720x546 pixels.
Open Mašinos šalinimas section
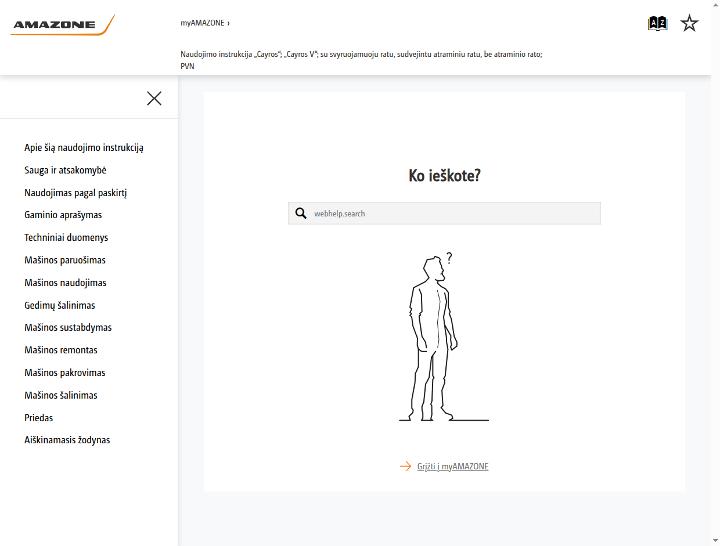pyautogui.click(x=61, y=395)
